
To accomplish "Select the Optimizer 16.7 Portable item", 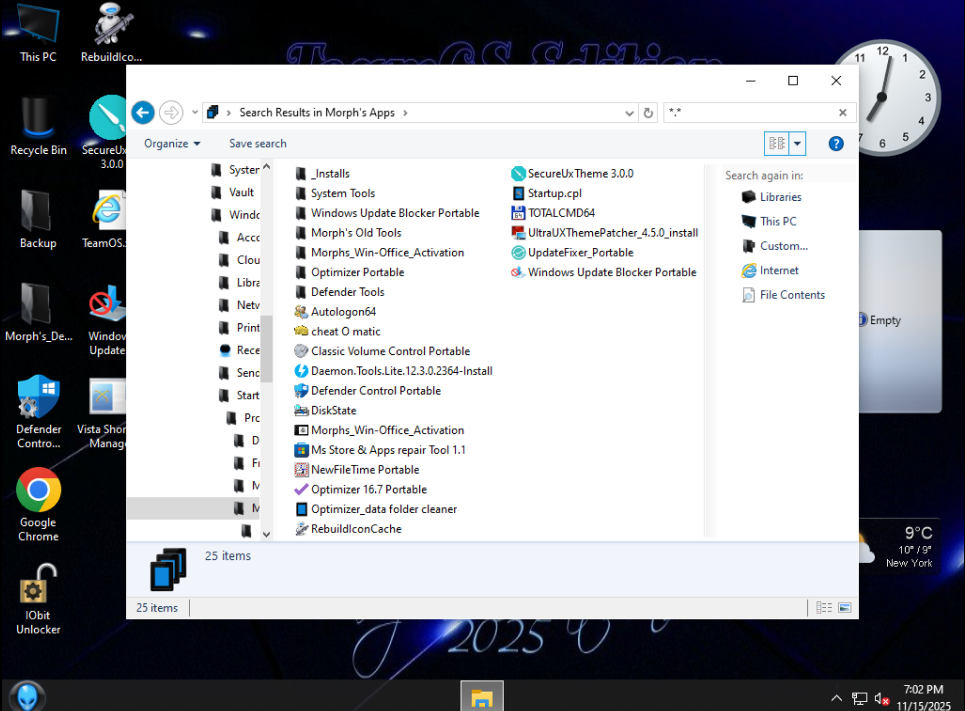I will point(368,489).
